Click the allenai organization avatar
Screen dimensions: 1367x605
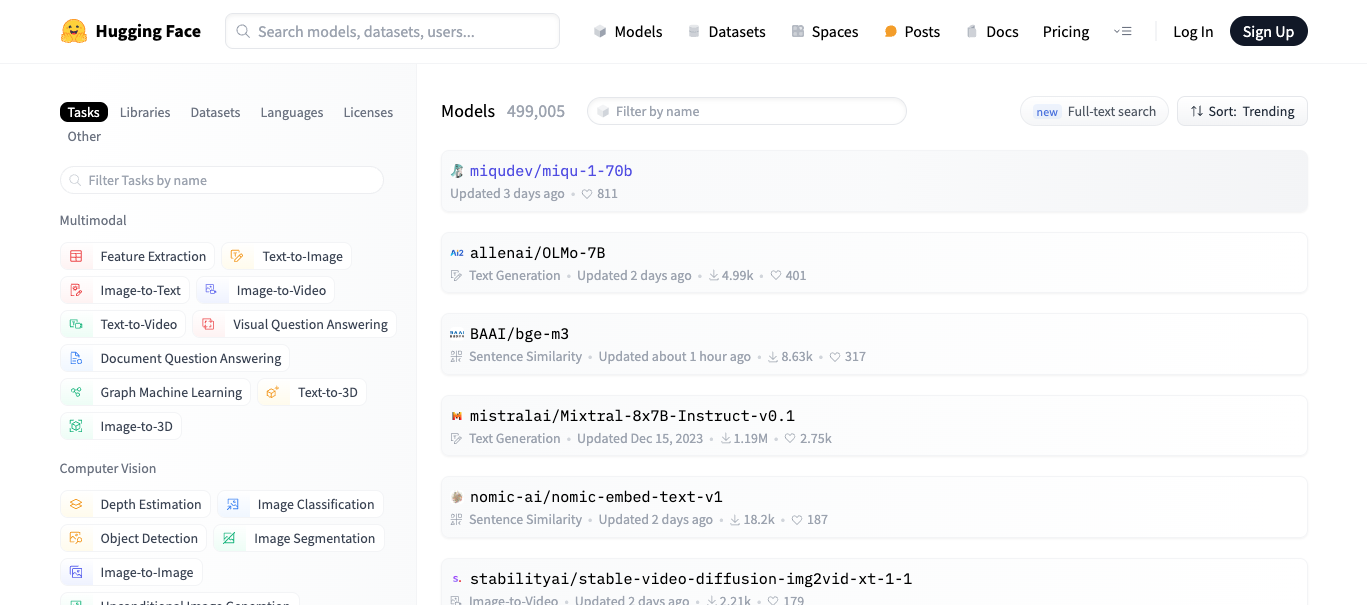tap(457, 253)
